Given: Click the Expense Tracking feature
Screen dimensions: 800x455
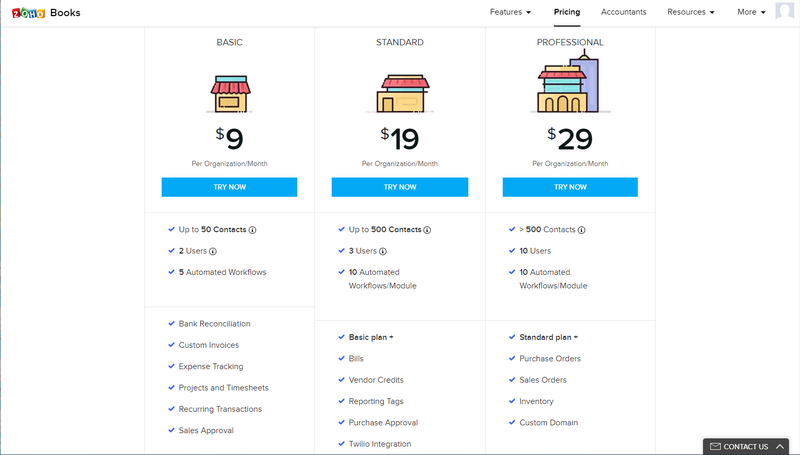Looking at the screenshot, I should coord(211,367).
